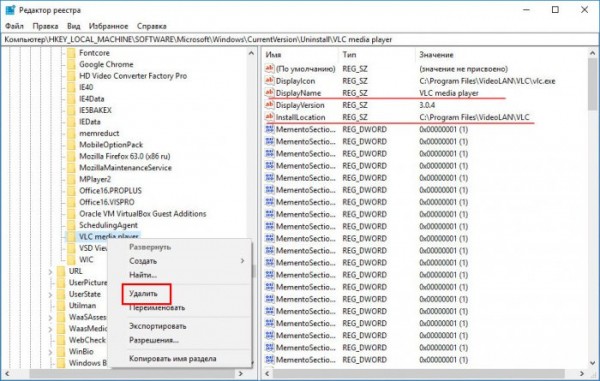Open the Вид menu
The image size is (600, 381).
point(73,26)
